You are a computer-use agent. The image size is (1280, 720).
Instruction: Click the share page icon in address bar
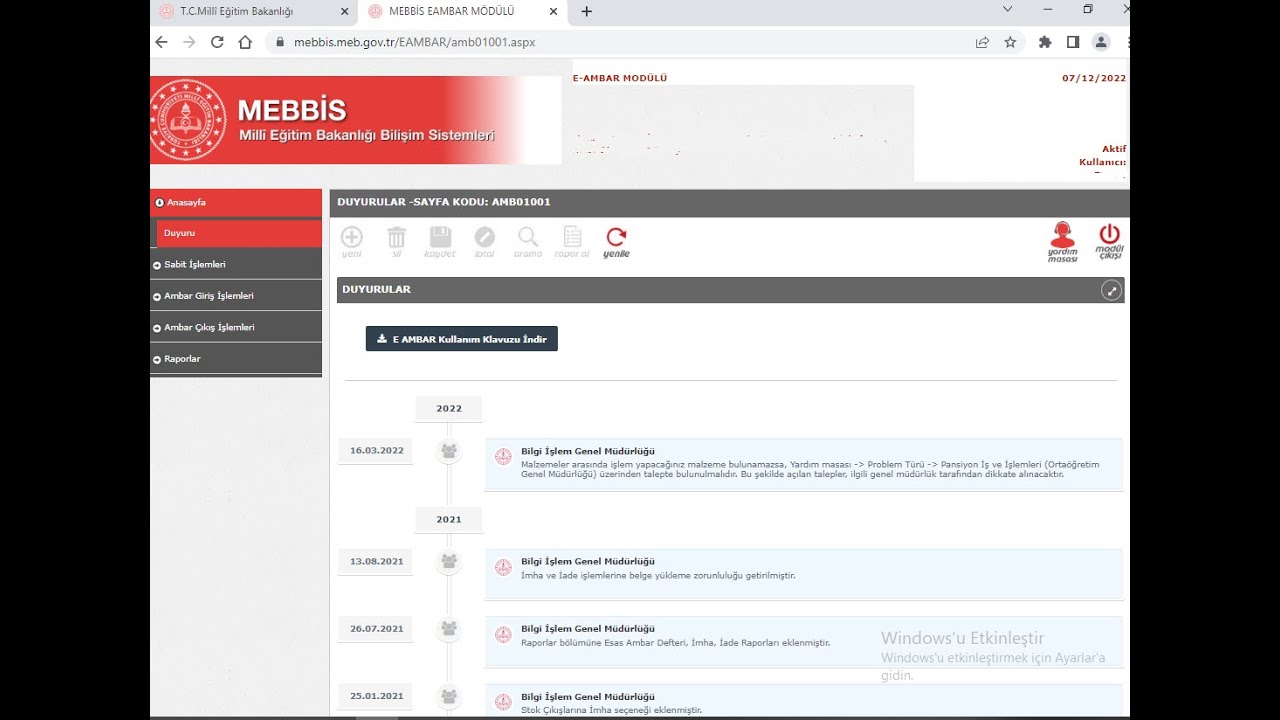click(983, 42)
